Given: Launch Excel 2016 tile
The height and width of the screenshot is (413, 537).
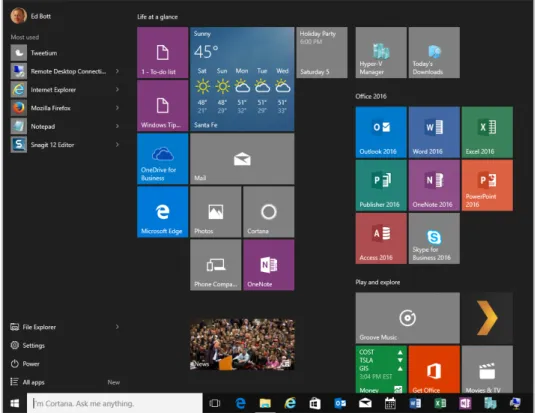Looking at the screenshot, I should pyautogui.click(x=487, y=132).
